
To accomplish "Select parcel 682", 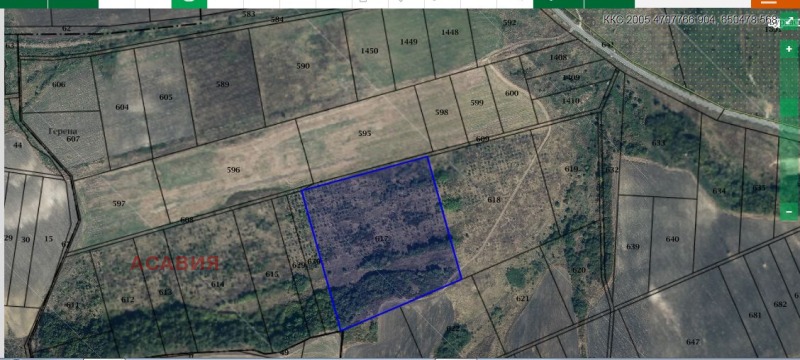I will click(780, 304).
